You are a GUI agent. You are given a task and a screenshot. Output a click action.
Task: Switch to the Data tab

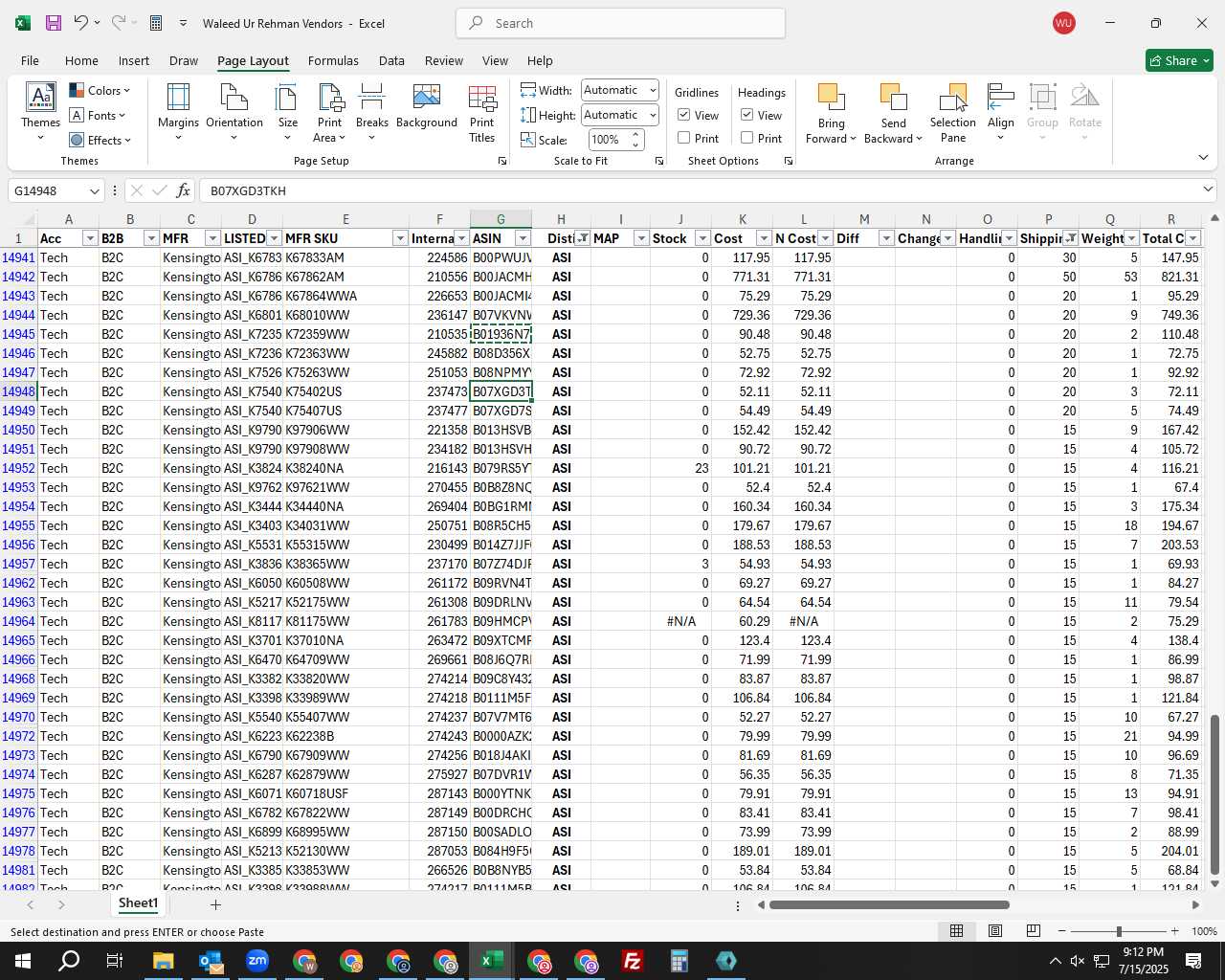391,60
